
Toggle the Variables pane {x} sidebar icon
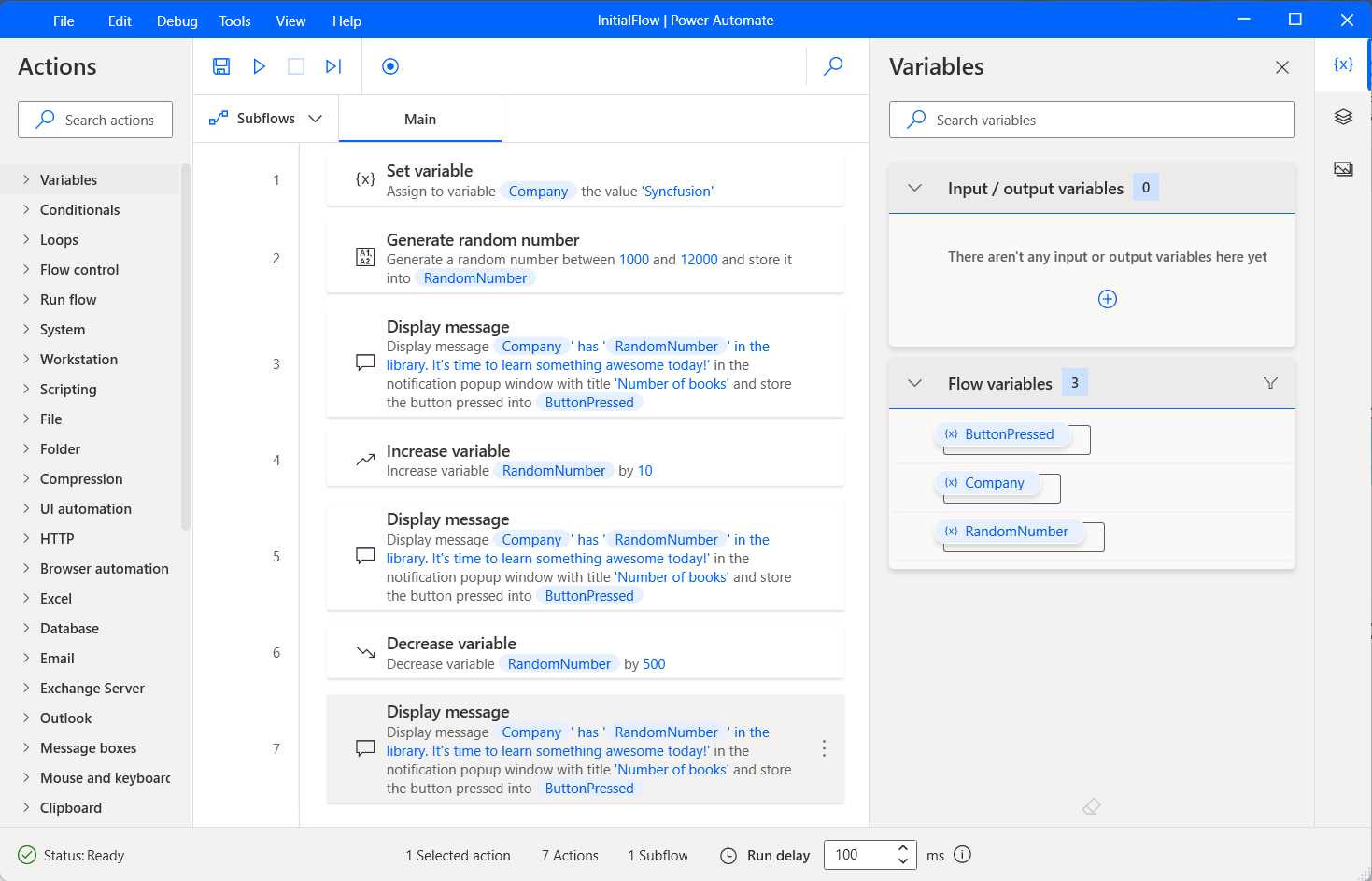(1343, 64)
